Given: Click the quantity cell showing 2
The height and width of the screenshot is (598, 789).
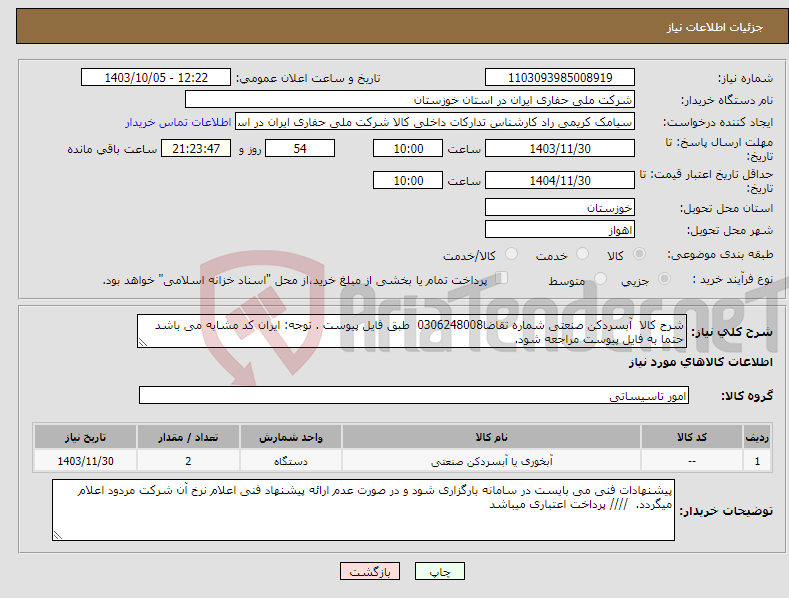Looking at the screenshot, I should [188, 461].
